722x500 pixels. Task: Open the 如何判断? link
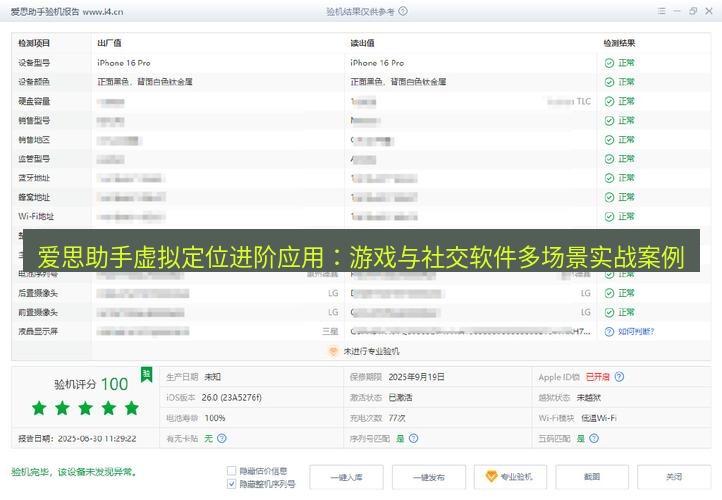click(x=636, y=331)
